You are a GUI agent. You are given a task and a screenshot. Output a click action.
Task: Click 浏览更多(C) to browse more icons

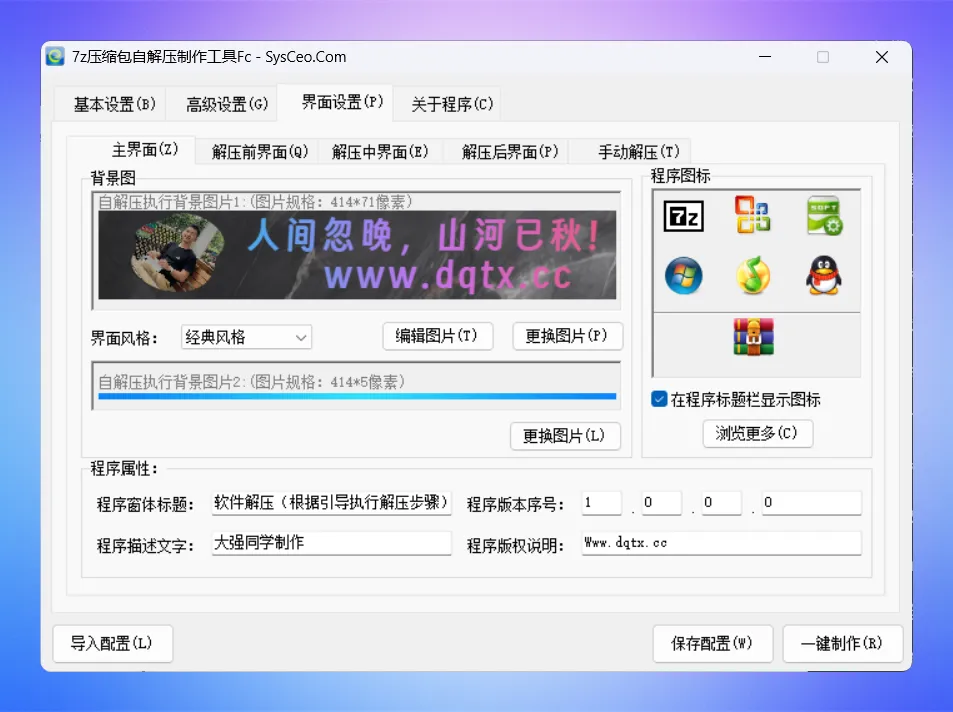[757, 433]
